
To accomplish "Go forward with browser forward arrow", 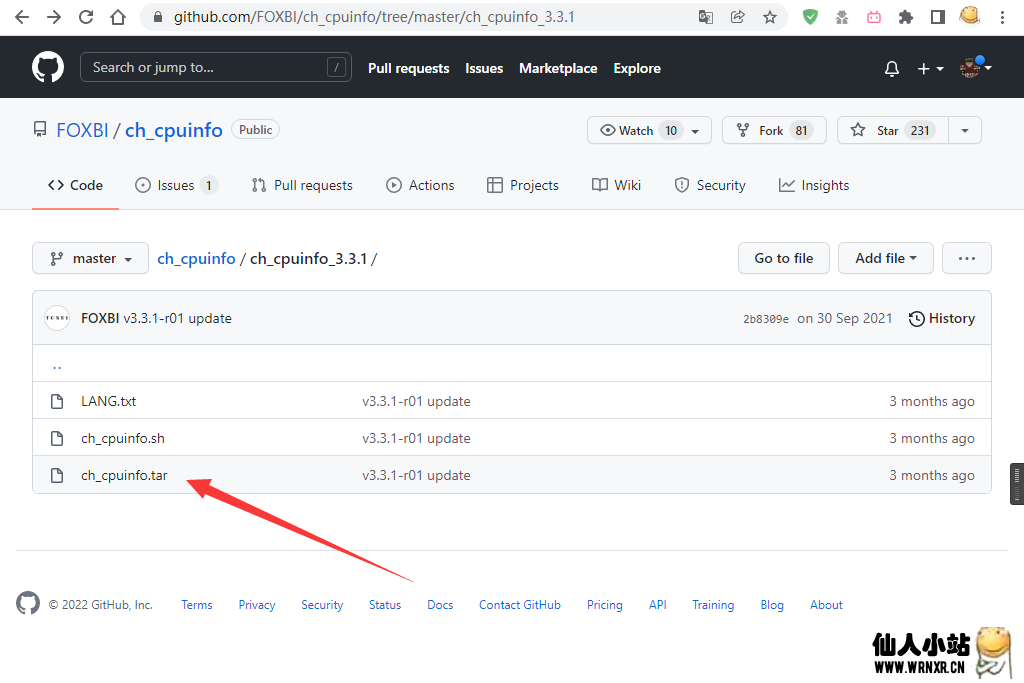I will click(54, 17).
